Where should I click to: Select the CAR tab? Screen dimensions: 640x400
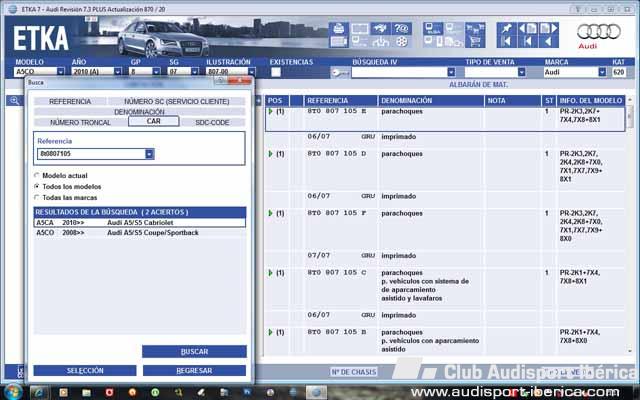pyautogui.click(x=153, y=121)
